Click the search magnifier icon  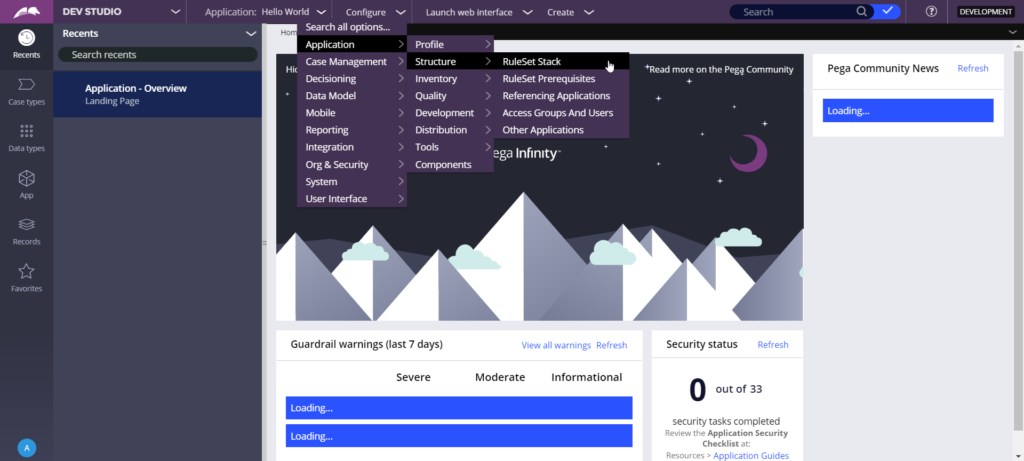862,12
